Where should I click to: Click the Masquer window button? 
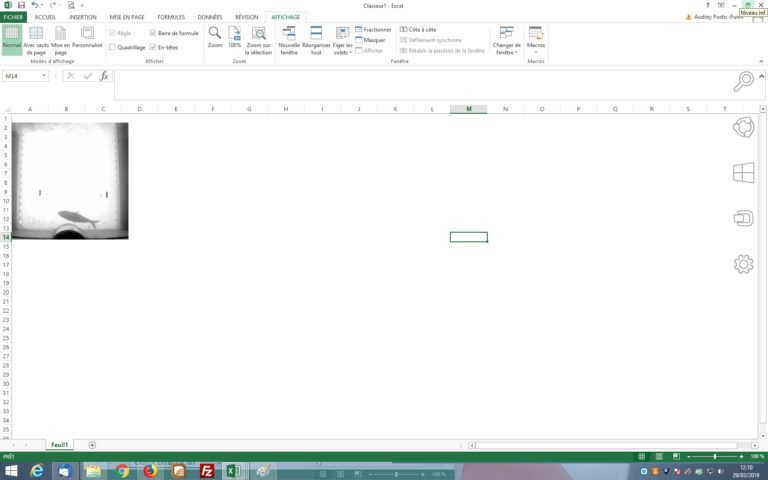(x=370, y=40)
